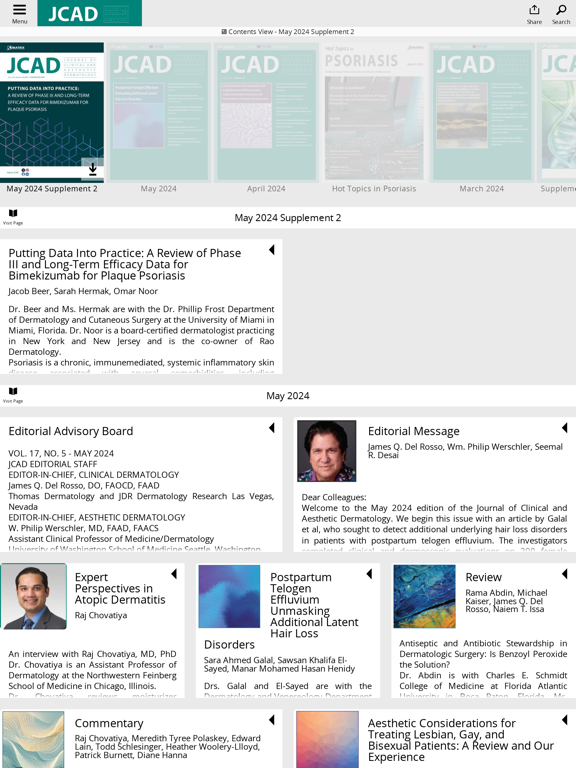Open the Aesthetic Considerations polygon image
Viewport: 576px width, 768px height.
coord(327,740)
